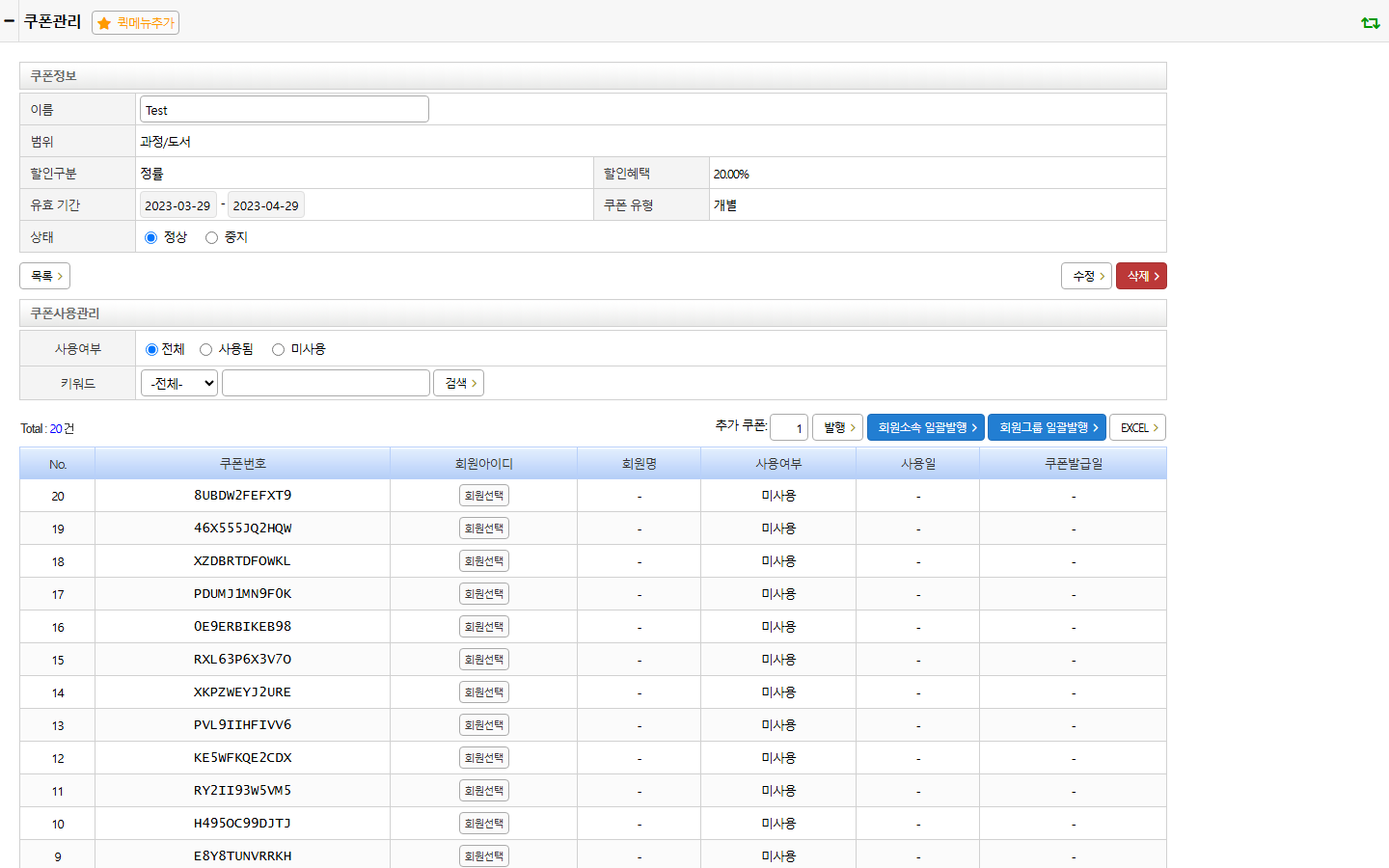The width and height of the screenshot is (1389, 868).
Task: Open the 키워드 -전체- dropdown
Action: tap(179, 383)
